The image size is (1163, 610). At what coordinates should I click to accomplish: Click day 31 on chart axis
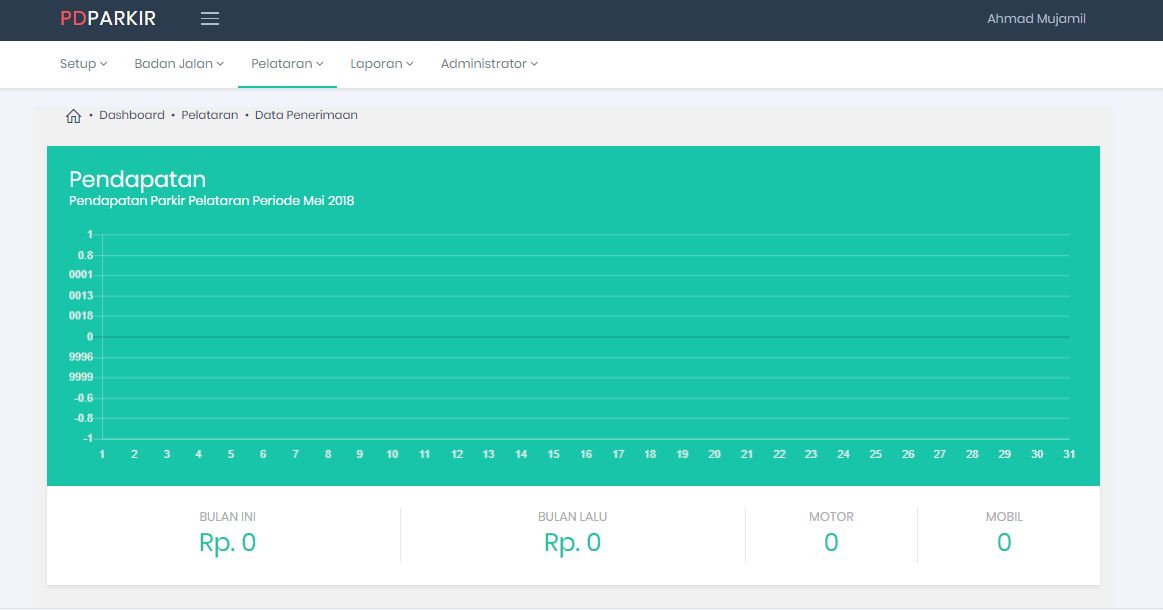tap(1069, 454)
